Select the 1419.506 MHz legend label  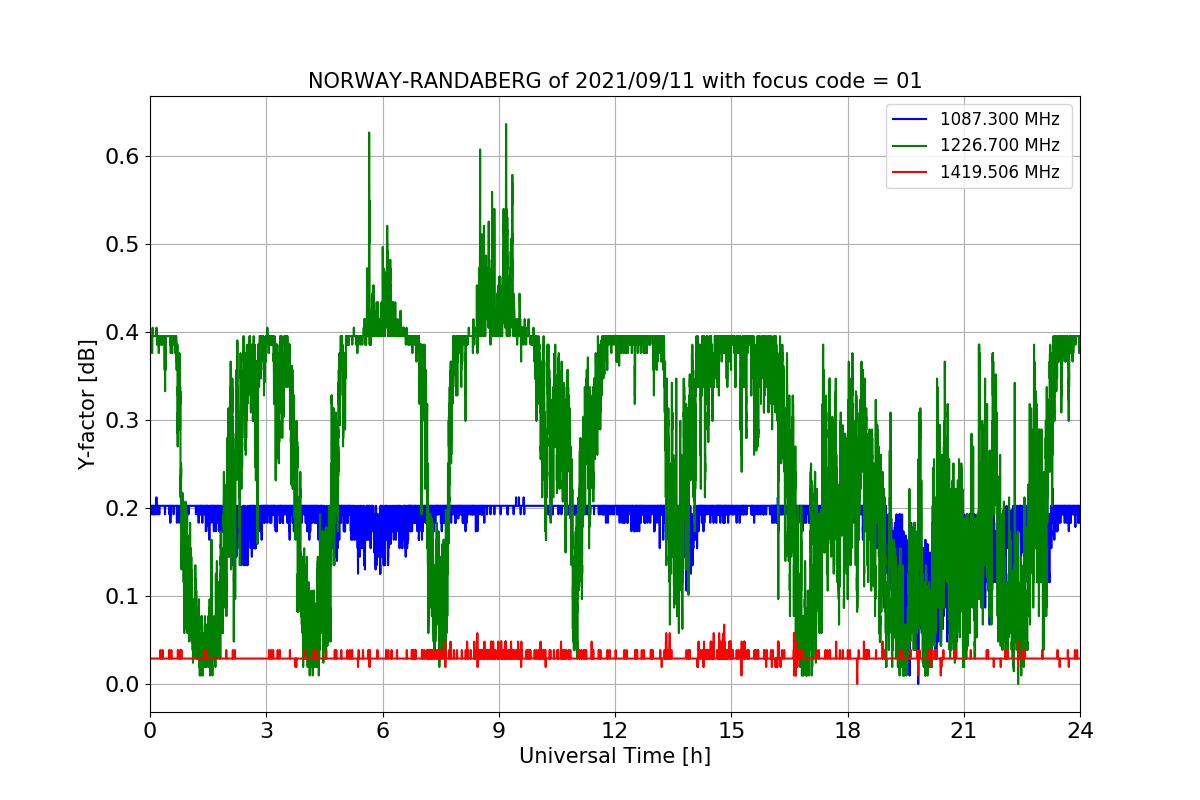click(999, 172)
